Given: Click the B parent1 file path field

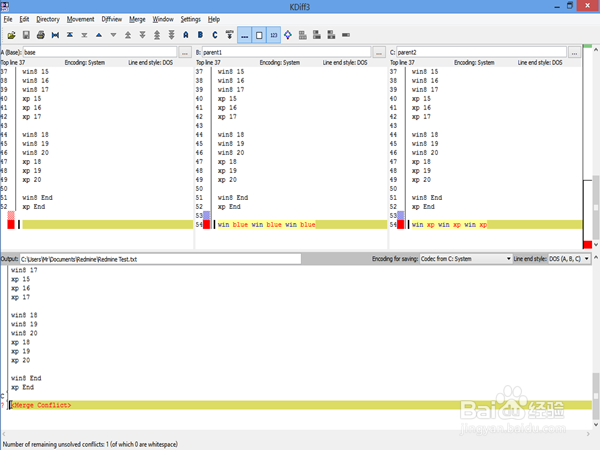Looking at the screenshot, I should pos(286,52).
